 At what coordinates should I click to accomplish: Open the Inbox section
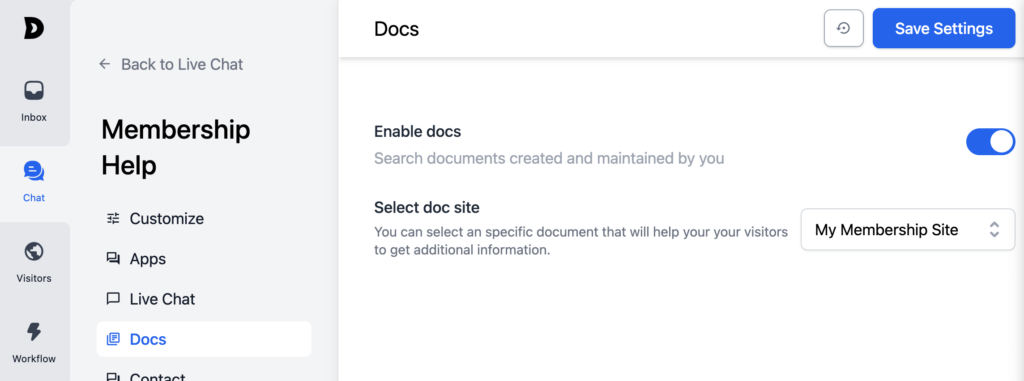coord(34,102)
